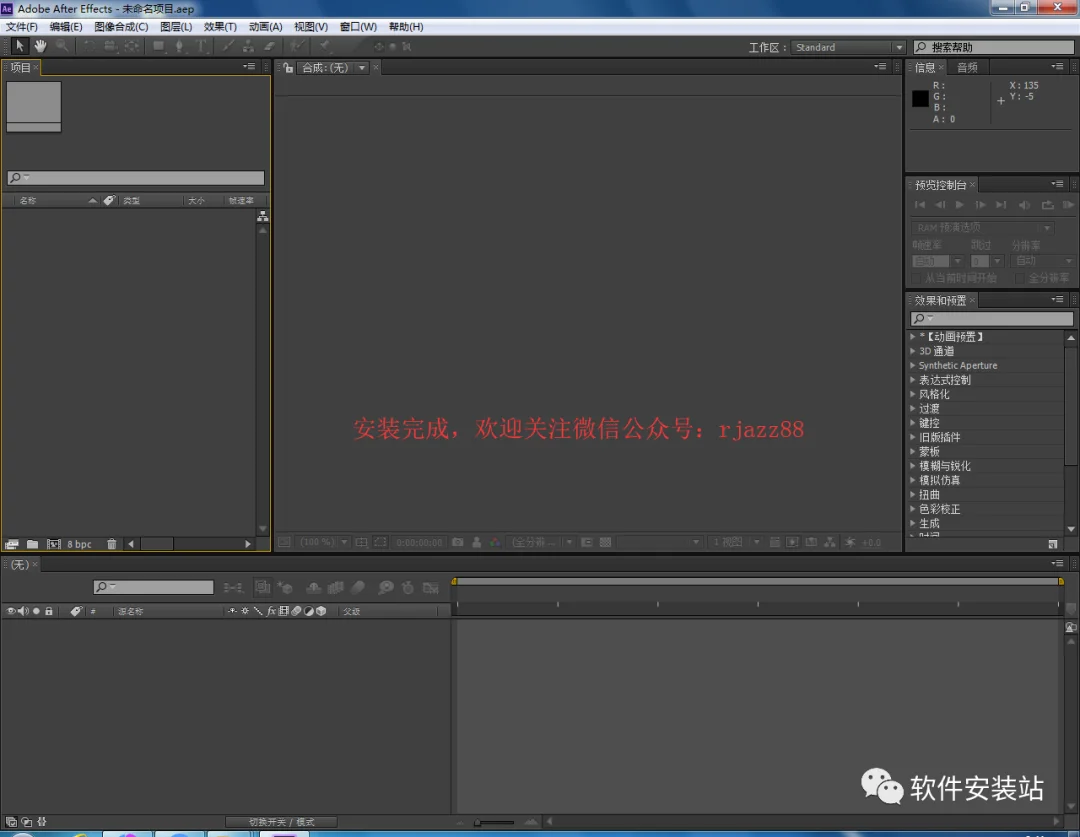Select the Eraser tool
Image resolution: width=1080 pixels, height=837 pixels.
coord(270,46)
